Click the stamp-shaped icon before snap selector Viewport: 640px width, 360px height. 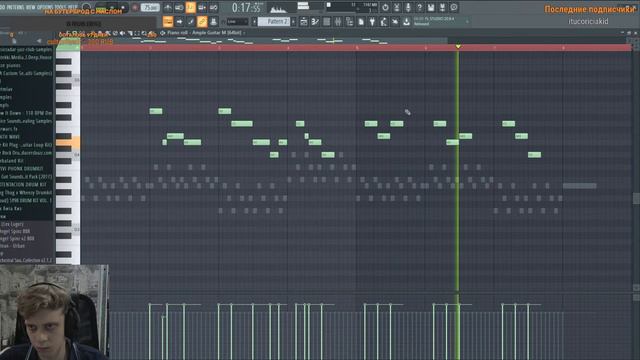pyautogui.click(x=213, y=22)
